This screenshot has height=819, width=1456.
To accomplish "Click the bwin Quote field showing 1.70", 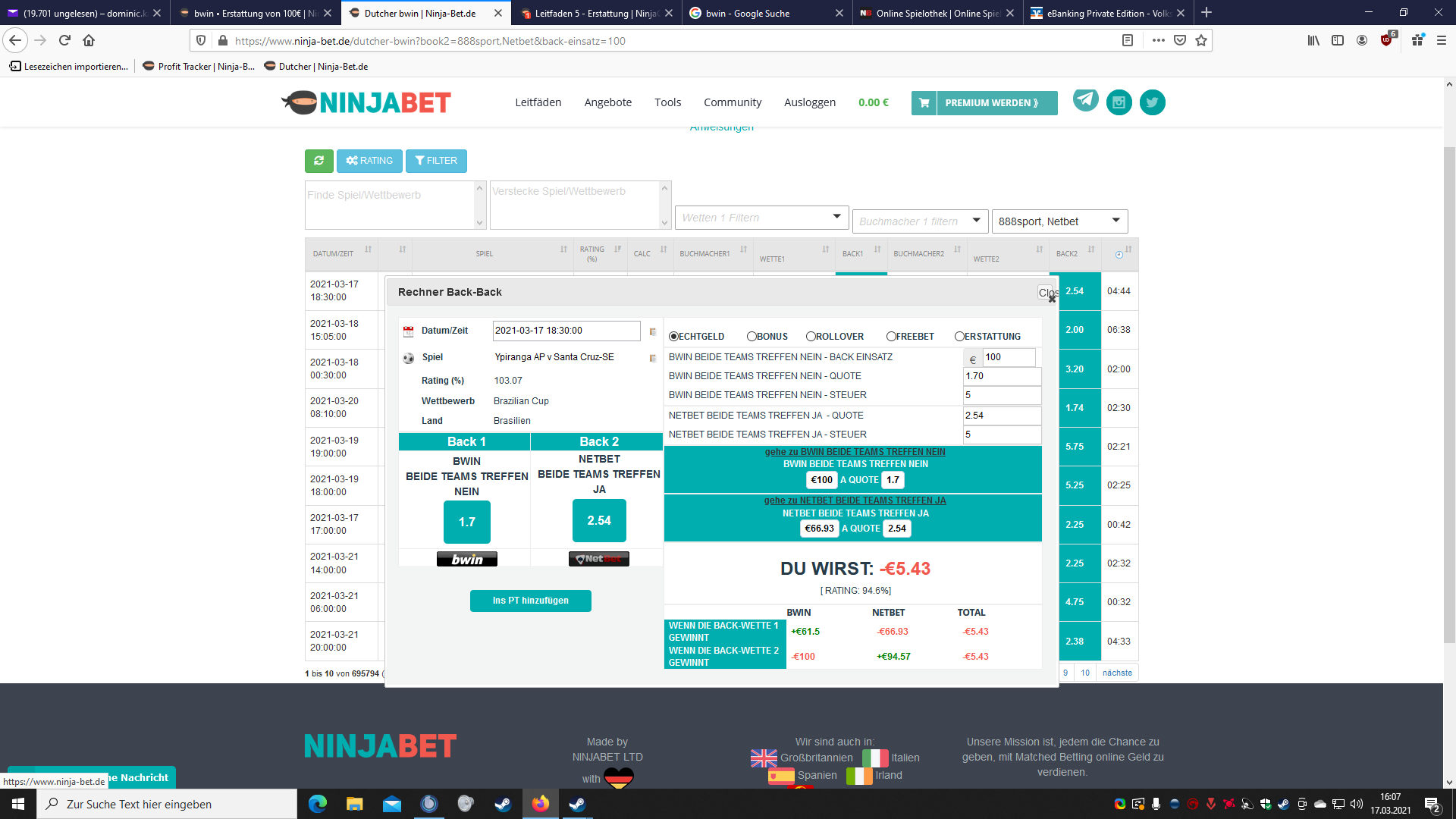I will tap(1001, 376).
